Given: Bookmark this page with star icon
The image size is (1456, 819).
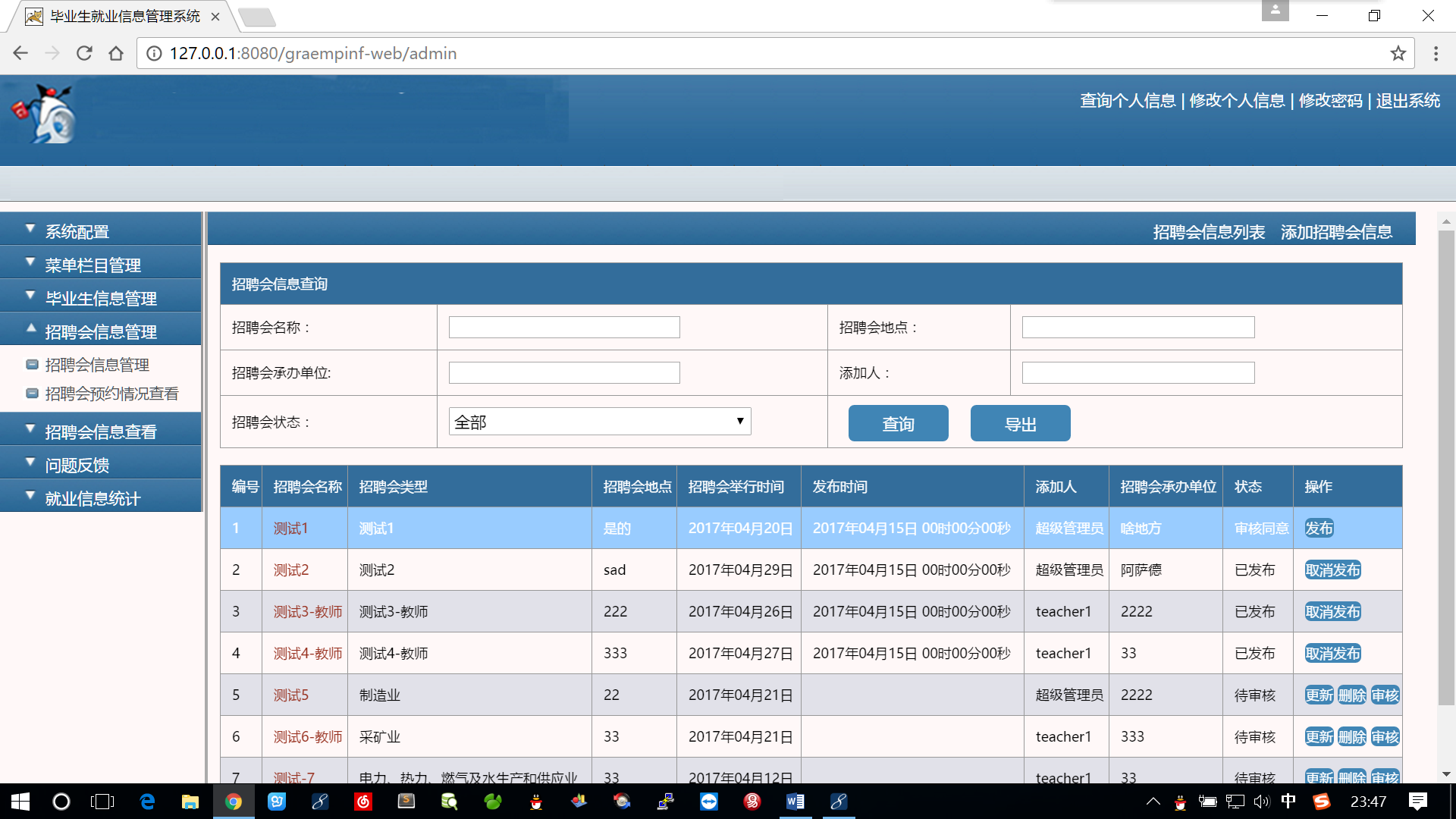Looking at the screenshot, I should pyautogui.click(x=1398, y=53).
